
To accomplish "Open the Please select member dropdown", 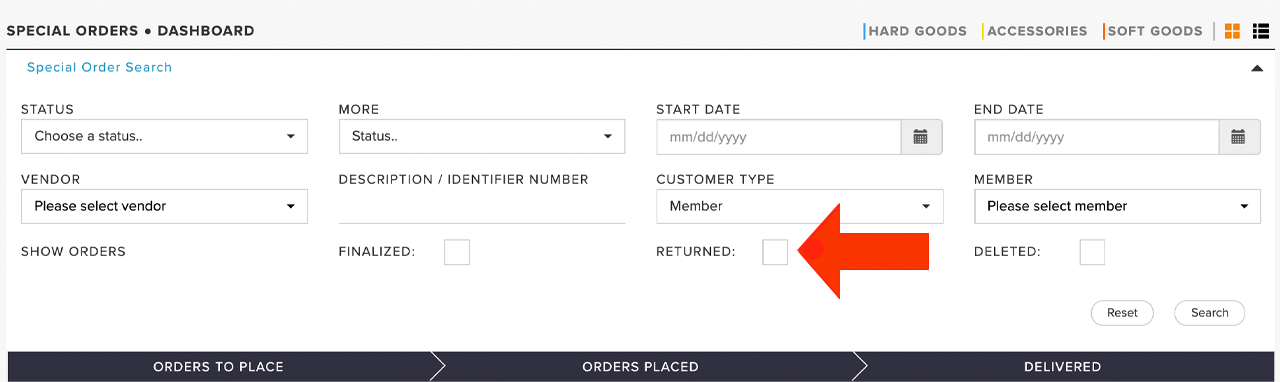I will tap(1117, 206).
